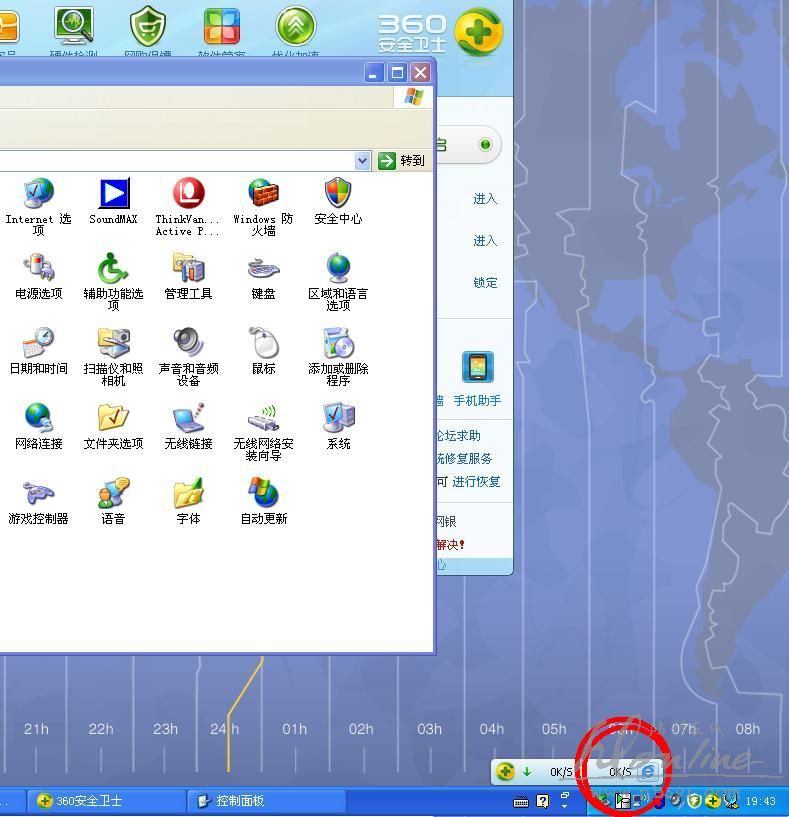This screenshot has width=789, height=817.
Task: Click 论坛求助 forum help link
Action: click(x=459, y=436)
